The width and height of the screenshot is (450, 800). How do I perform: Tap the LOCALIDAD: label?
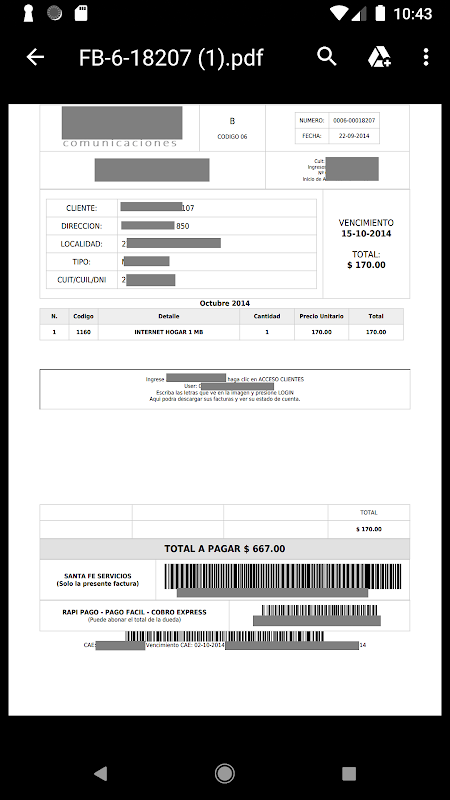pos(82,244)
